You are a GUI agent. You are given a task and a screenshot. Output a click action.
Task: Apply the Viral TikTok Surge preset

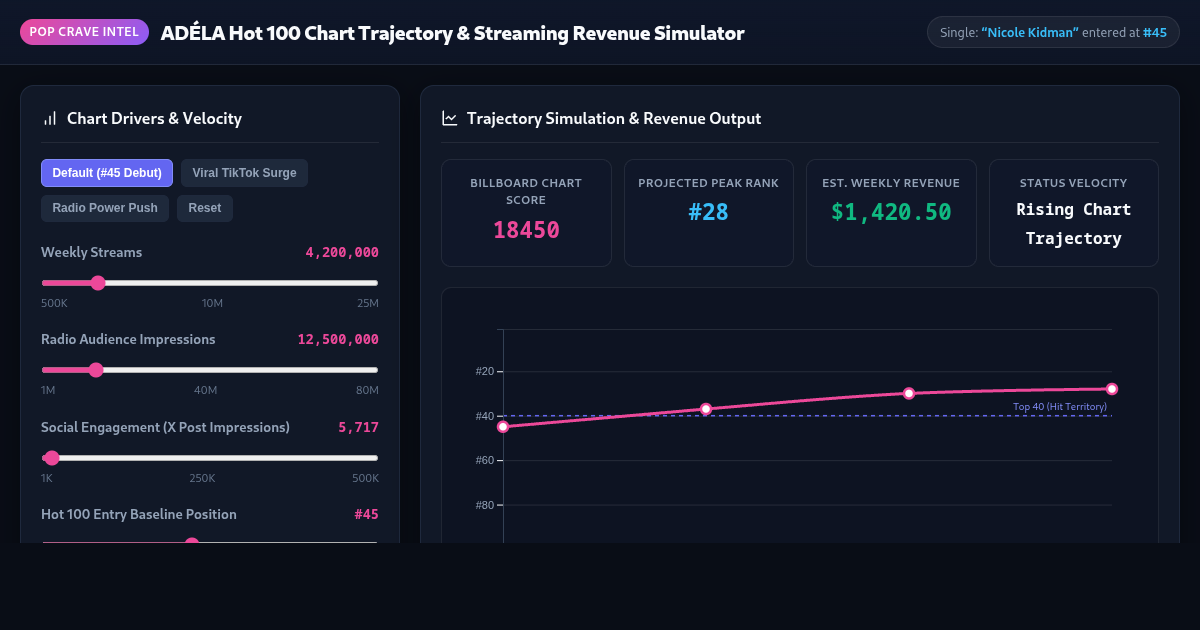244,173
